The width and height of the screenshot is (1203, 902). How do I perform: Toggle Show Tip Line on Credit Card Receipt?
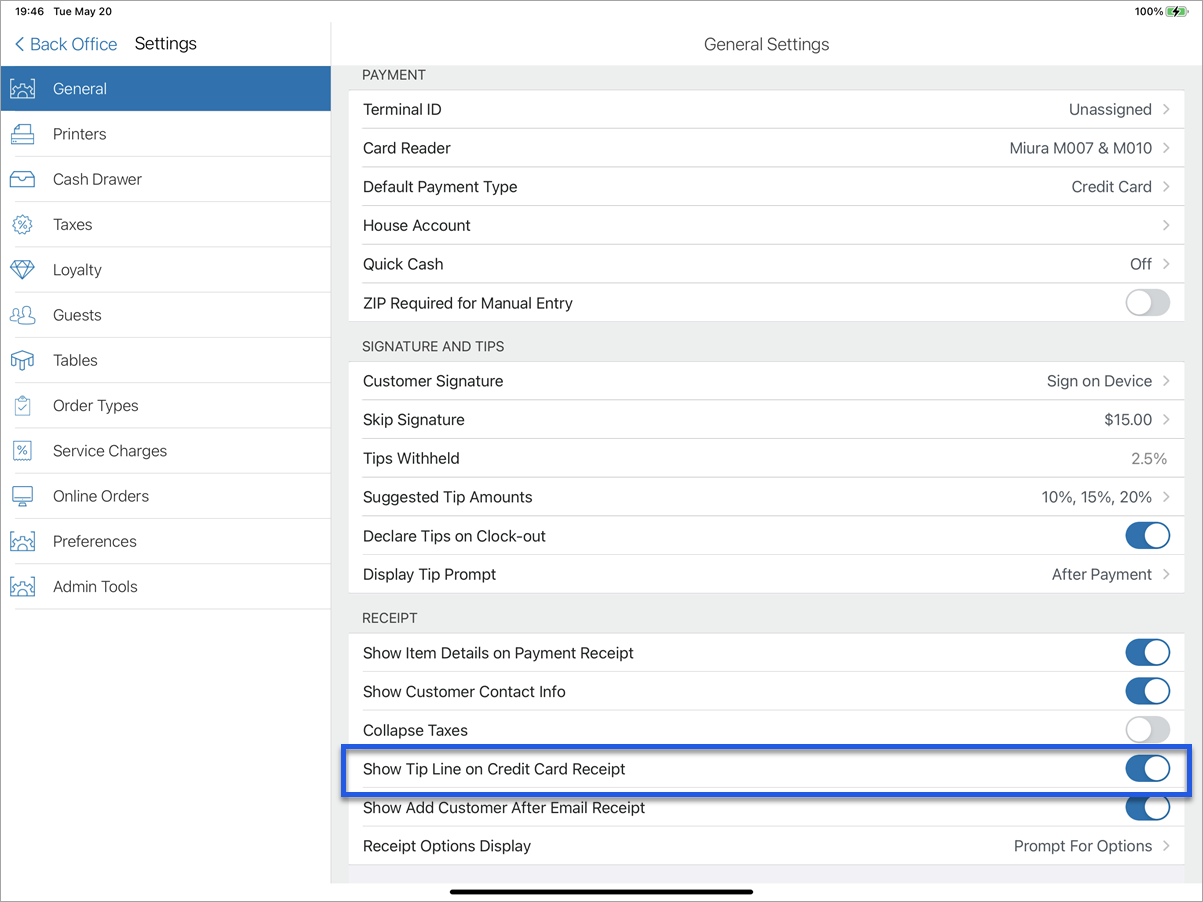[1147, 769]
